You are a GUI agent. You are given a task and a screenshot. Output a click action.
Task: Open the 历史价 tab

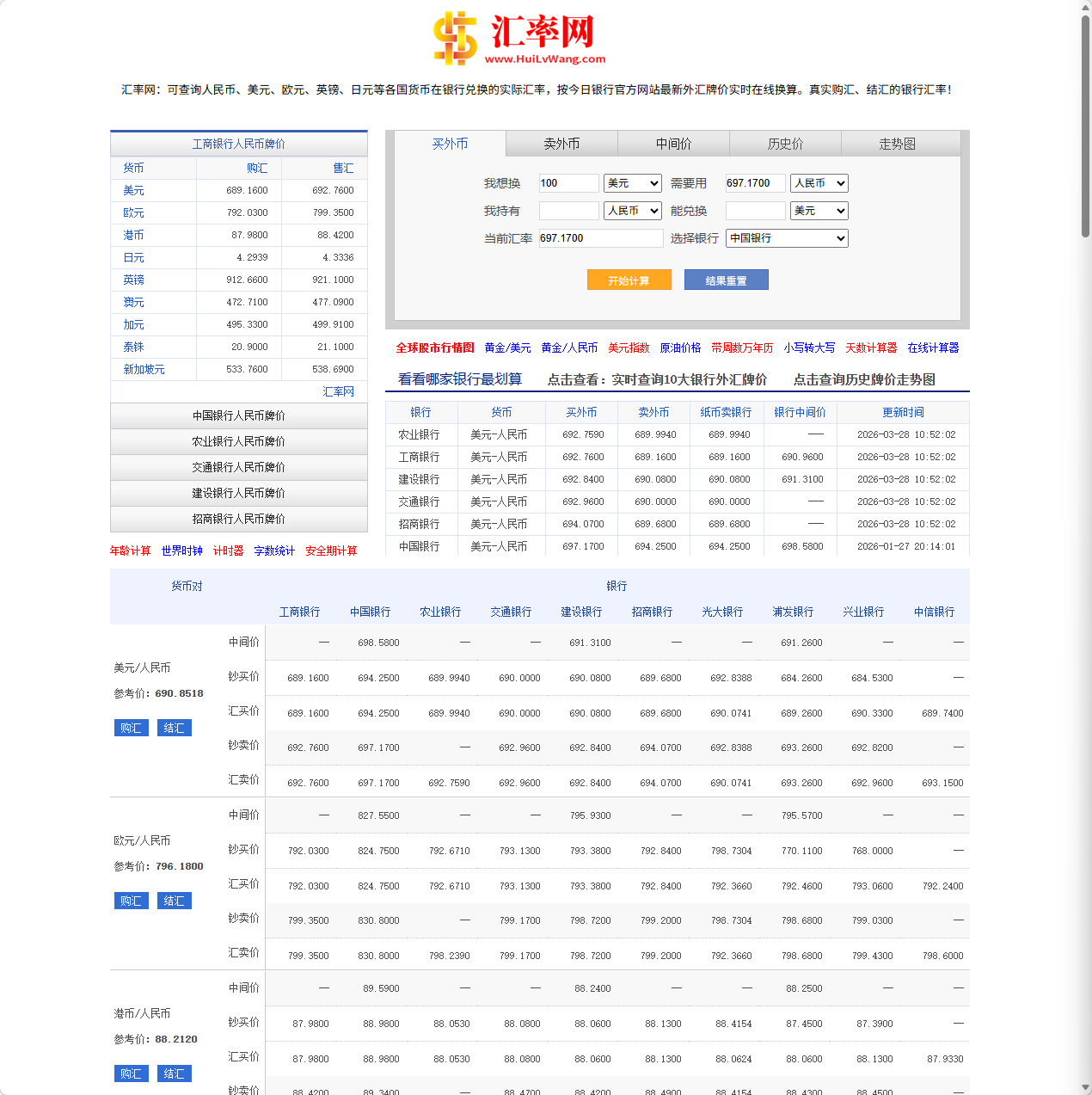pyautogui.click(x=785, y=144)
